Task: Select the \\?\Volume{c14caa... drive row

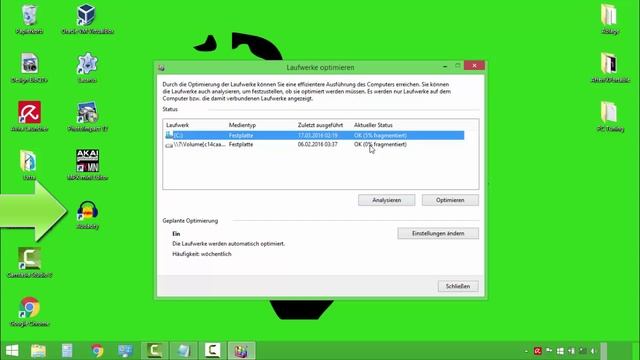Action: (314, 144)
